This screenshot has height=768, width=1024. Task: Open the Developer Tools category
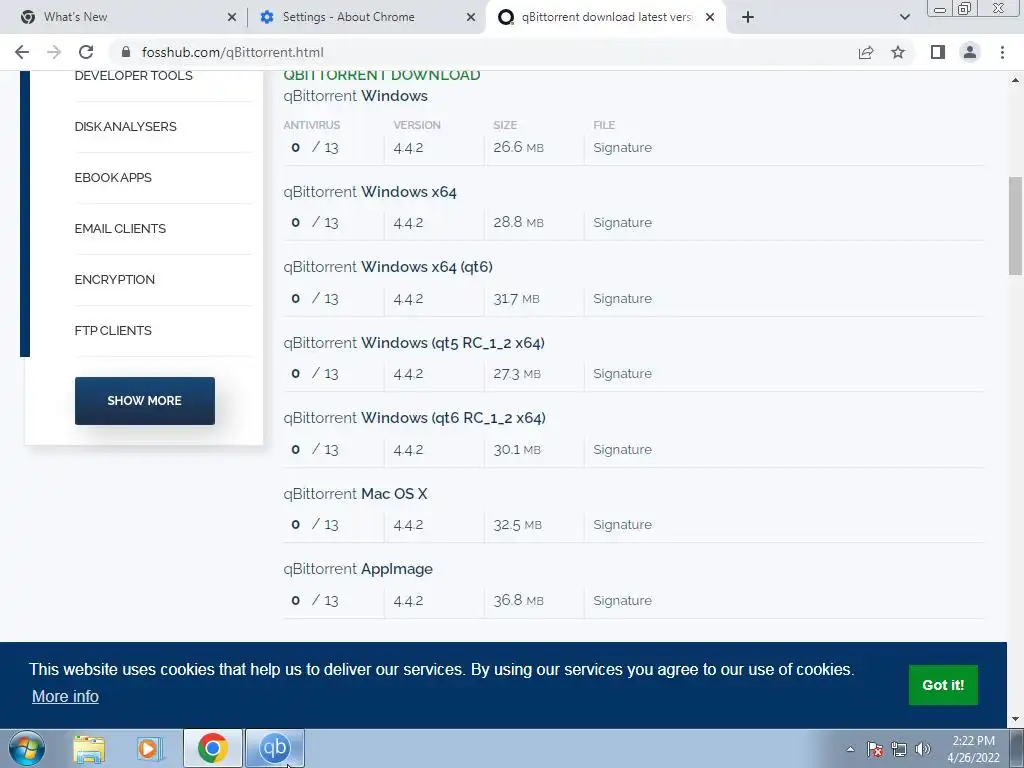pyautogui.click(x=133, y=76)
